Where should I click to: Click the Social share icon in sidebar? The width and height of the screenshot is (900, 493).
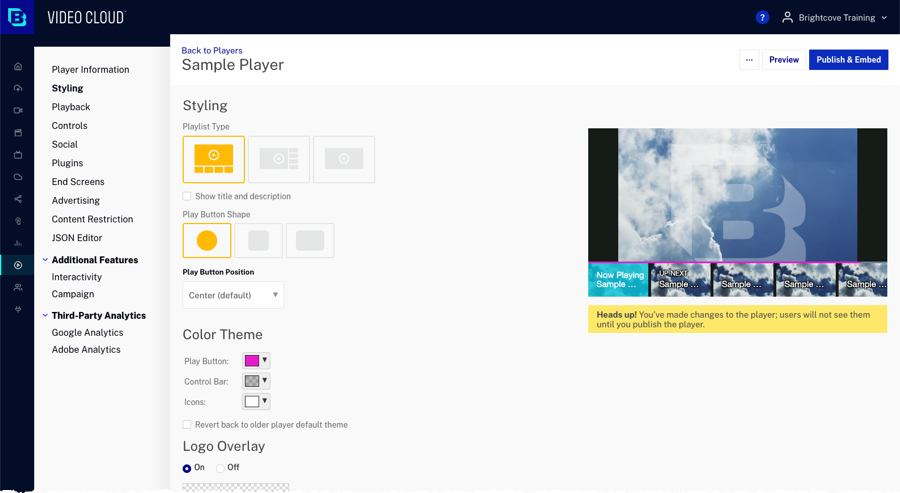tap(18, 199)
